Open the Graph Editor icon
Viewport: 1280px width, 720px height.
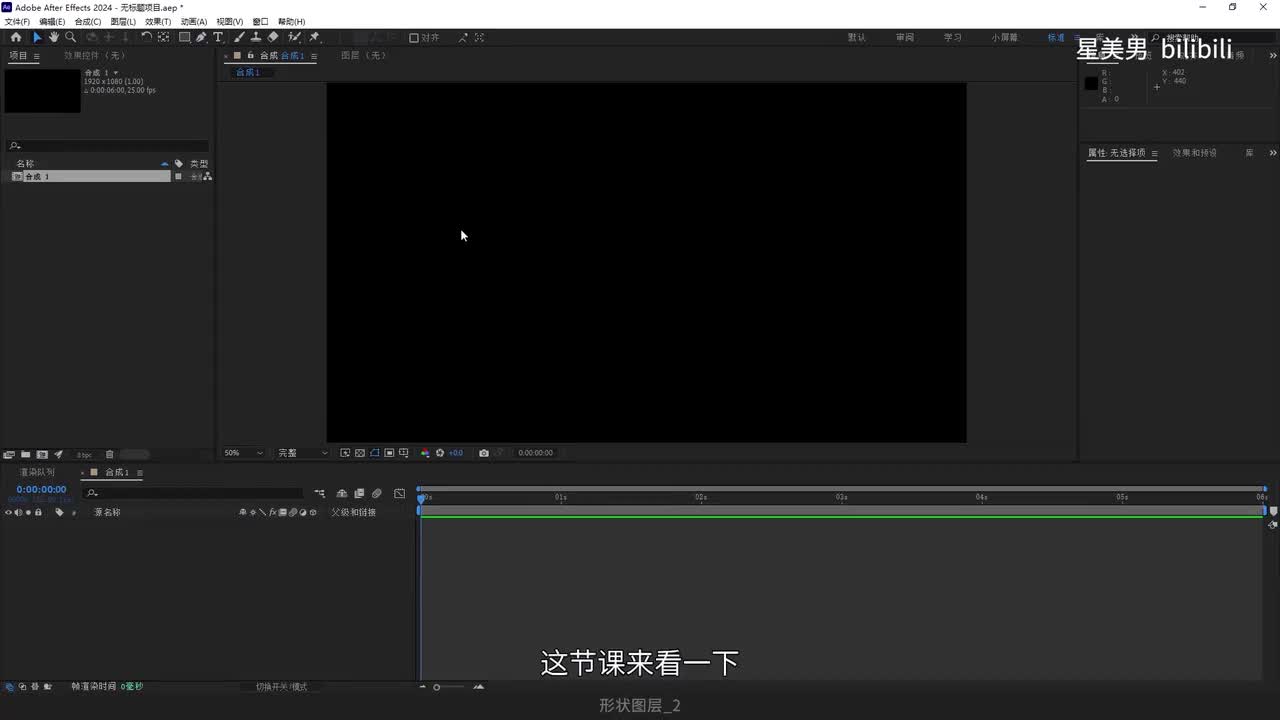(x=400, y=493)
